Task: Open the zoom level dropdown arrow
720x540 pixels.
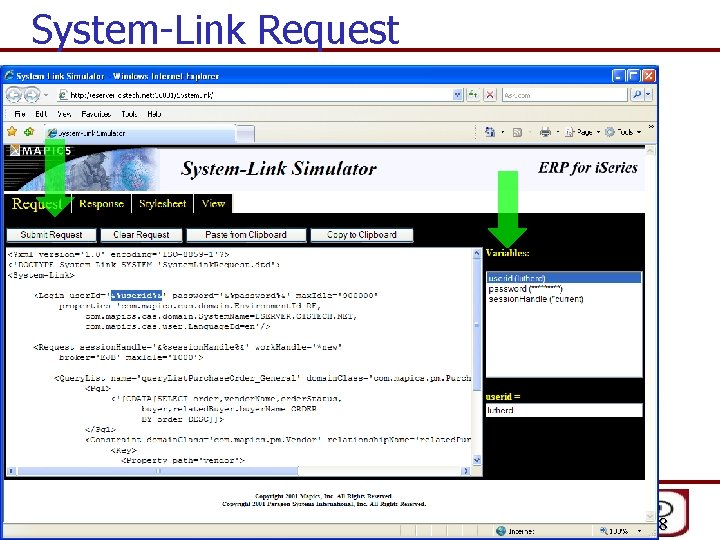Action: click(640, 531)
